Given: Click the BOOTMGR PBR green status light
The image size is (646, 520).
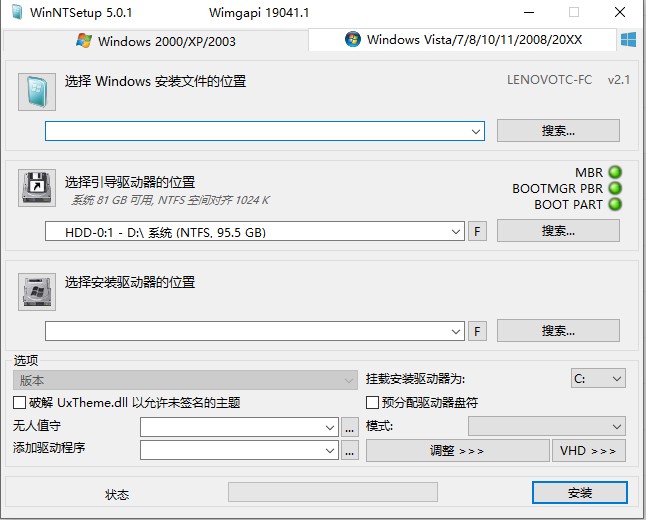Looking at the screenshot, I should pos(615,188).
